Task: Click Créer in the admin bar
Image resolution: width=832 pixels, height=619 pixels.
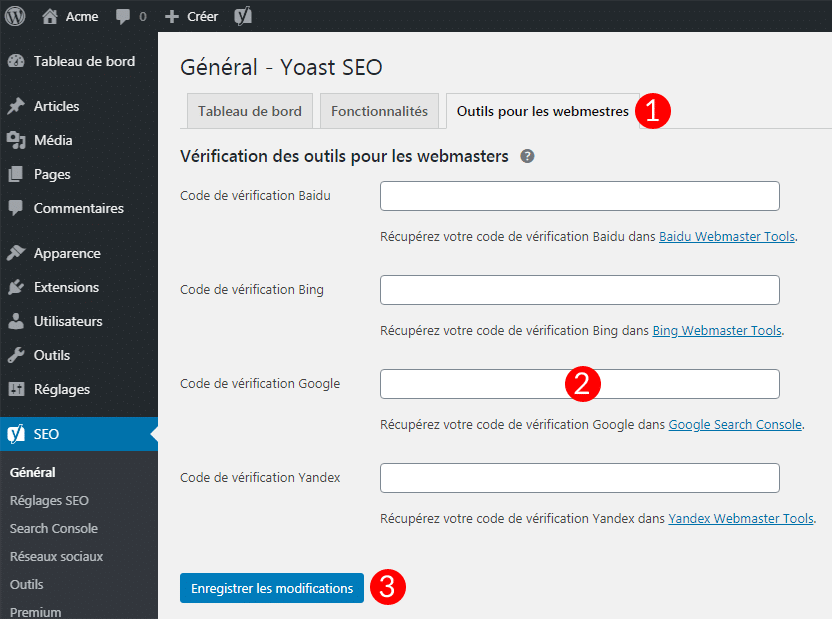Action: 202,16
